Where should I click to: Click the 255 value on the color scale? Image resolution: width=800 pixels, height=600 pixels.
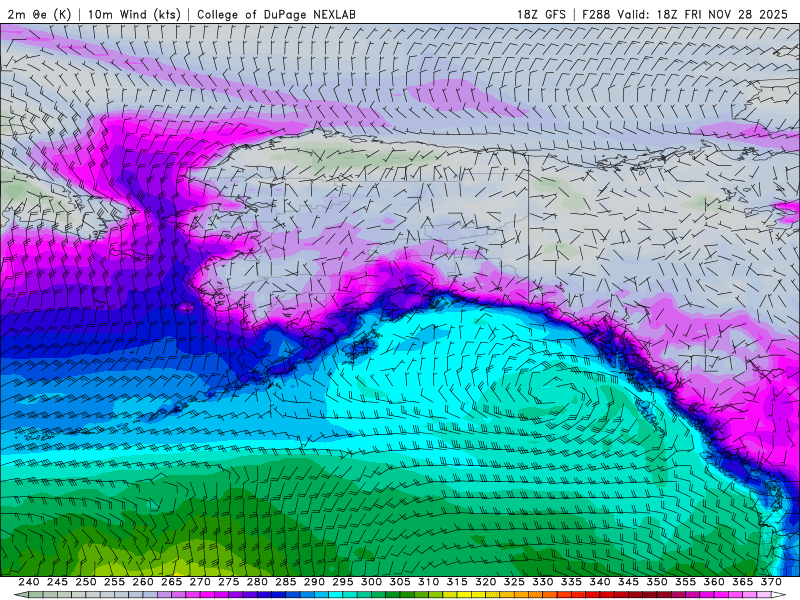pyautogui.click(x=114, y=582)
